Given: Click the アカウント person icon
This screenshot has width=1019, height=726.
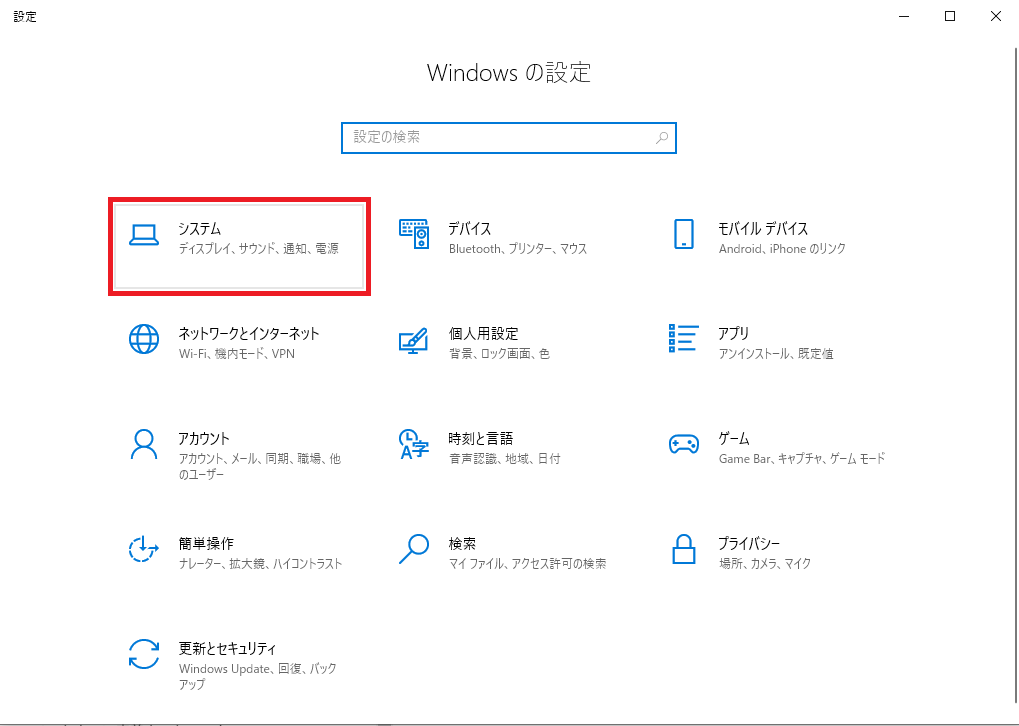Looking at the screenshot, I should (x=144, y=444).
